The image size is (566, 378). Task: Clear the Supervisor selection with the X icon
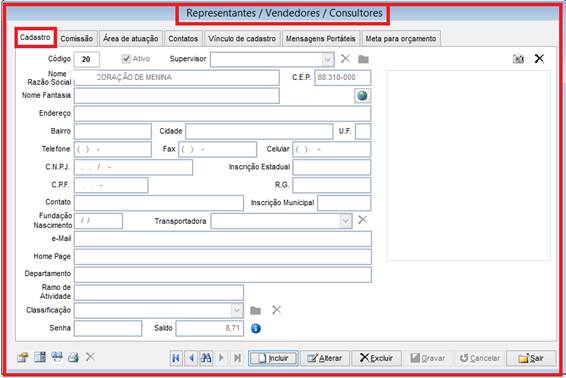coord(345,58)
